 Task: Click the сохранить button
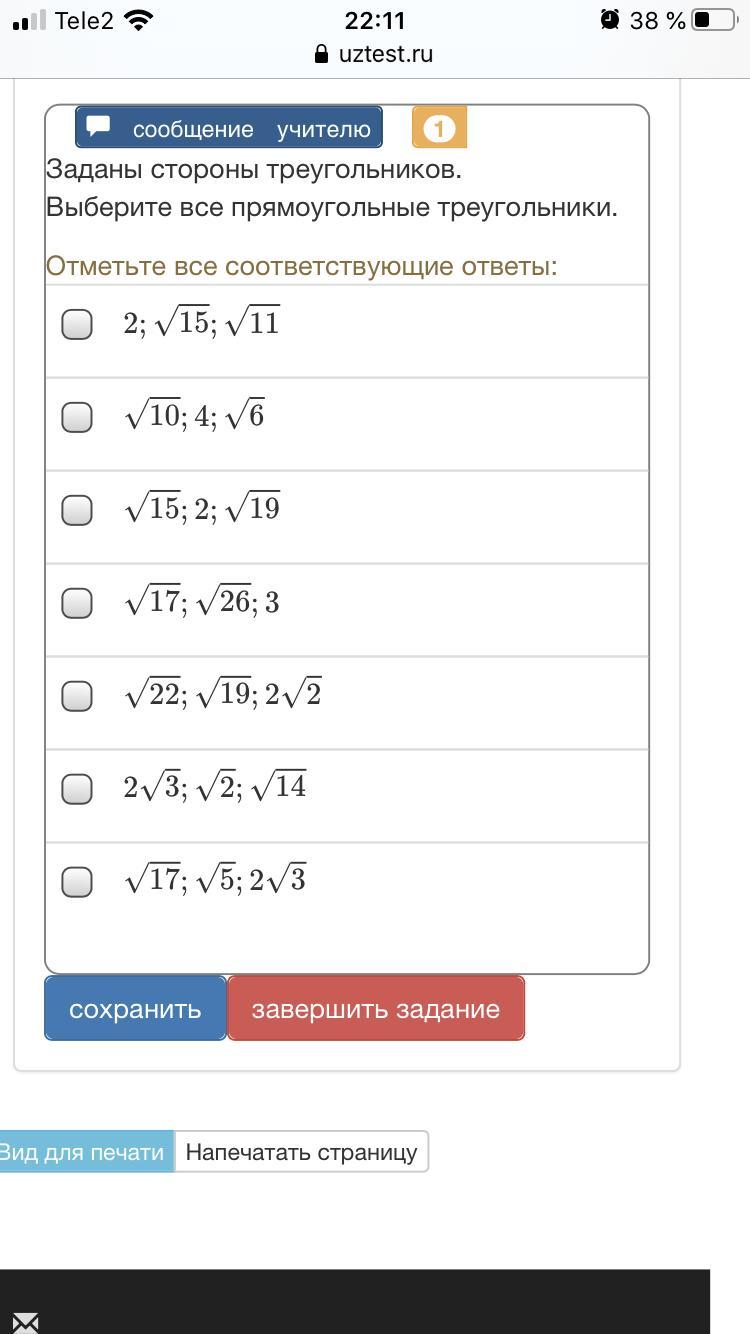(136, 1008)
